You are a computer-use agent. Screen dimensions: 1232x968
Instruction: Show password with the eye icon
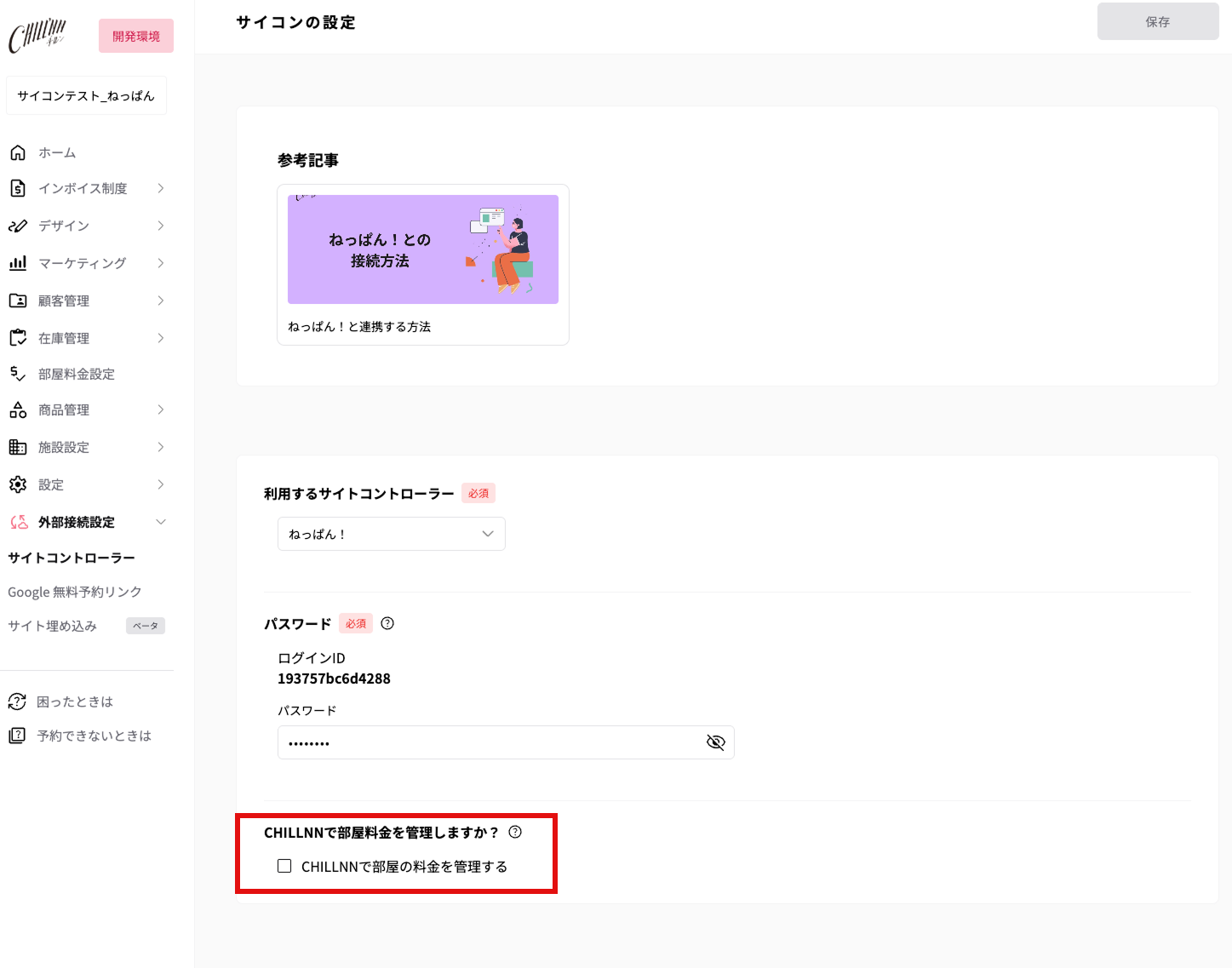716,742
